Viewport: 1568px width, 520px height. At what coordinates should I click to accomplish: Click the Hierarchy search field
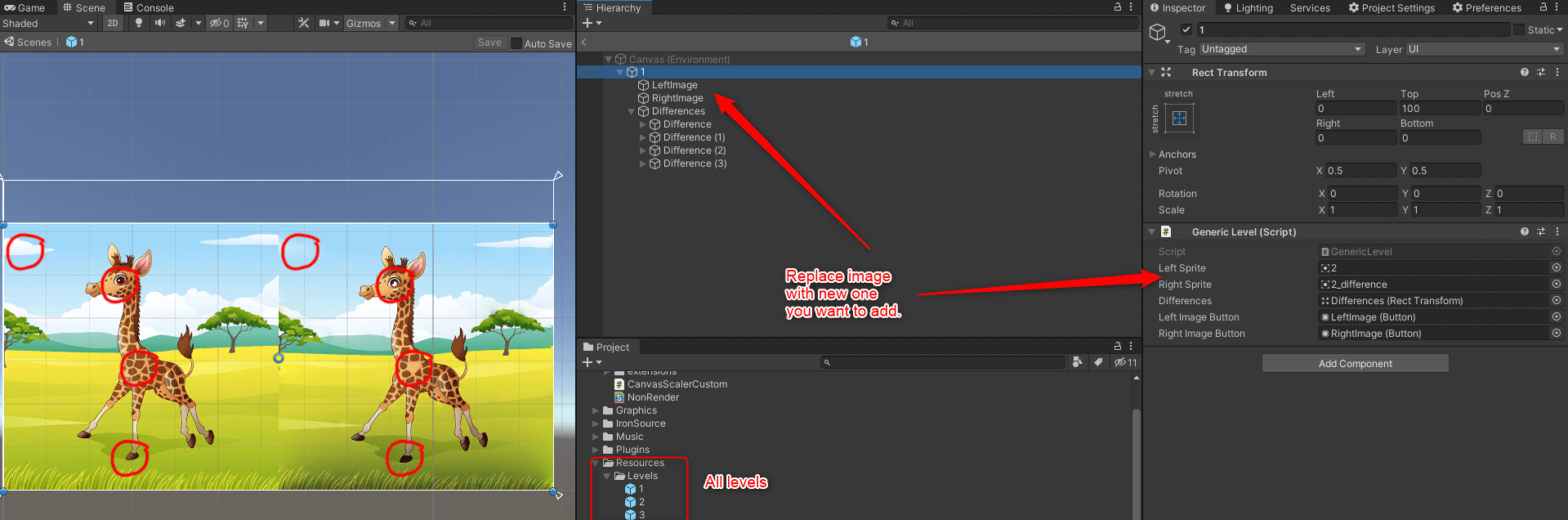pos(1012,23)
